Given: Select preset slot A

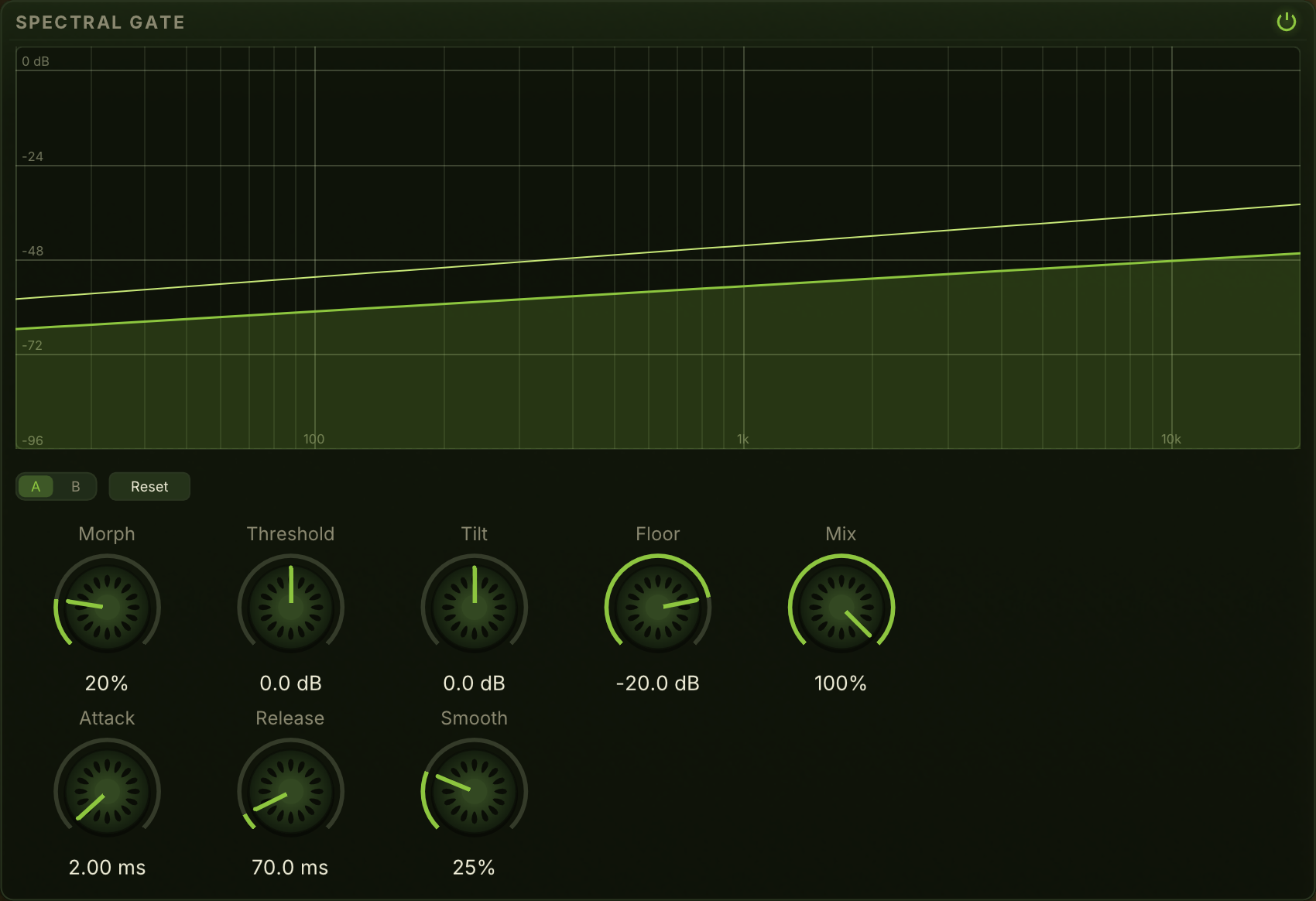Looking at the screenshot, I should coord(36,487).
